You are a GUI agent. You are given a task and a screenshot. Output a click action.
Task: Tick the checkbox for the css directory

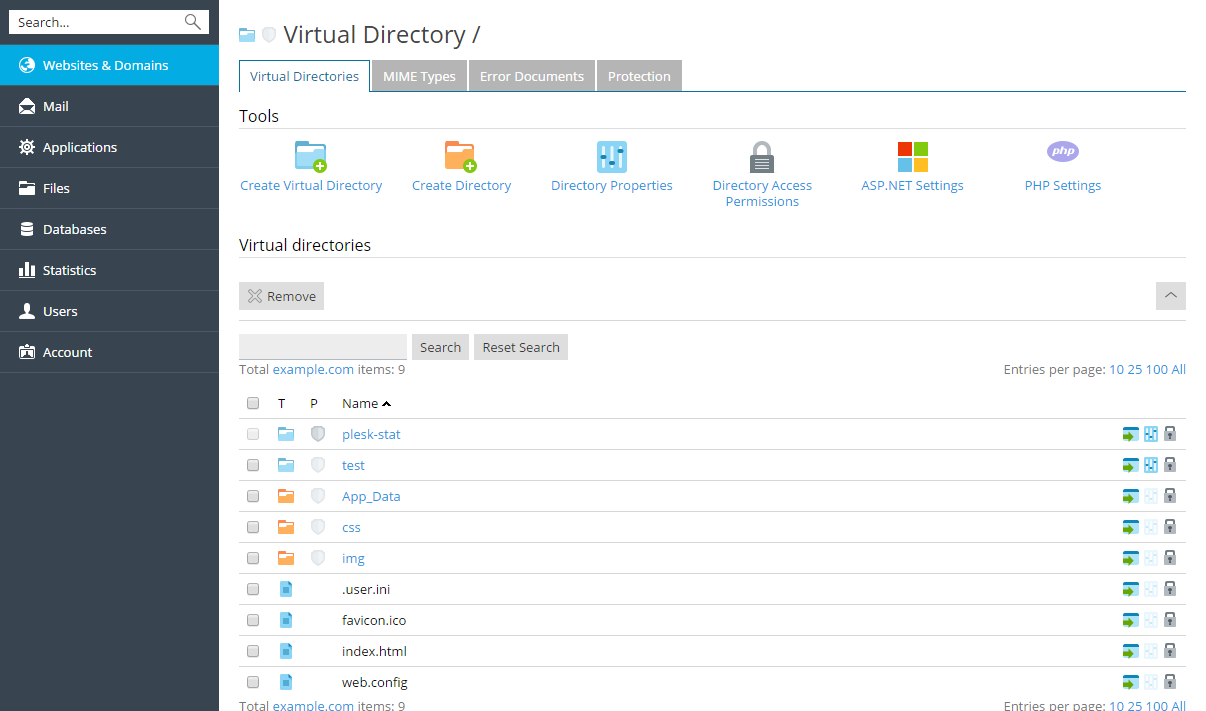pos(253,527)
